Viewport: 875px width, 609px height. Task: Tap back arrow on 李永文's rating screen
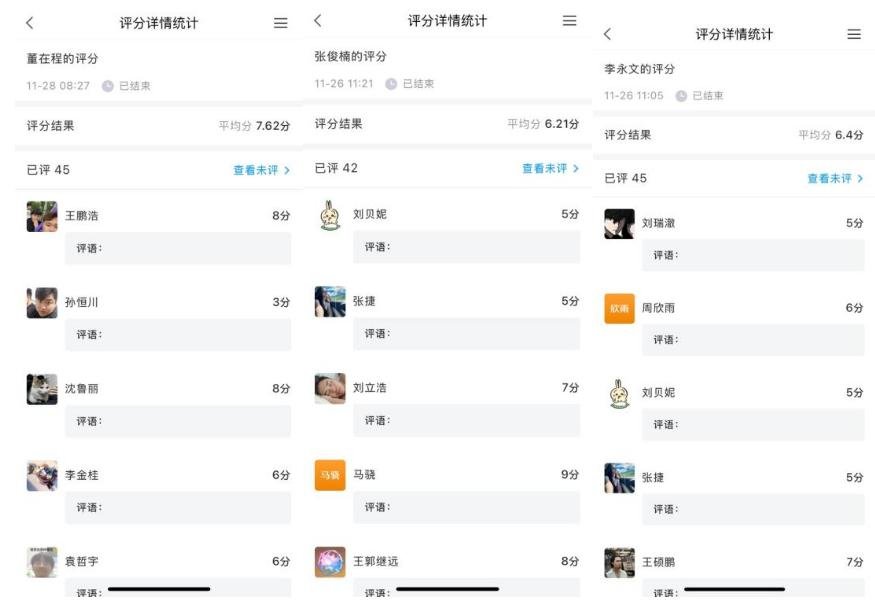607,34
